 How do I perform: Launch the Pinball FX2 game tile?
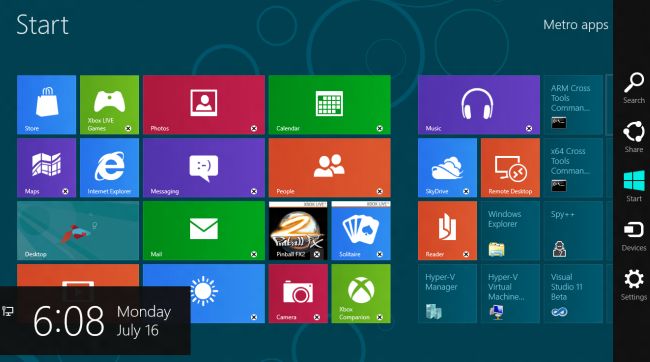pyautogui.click(x=298, y=231)
